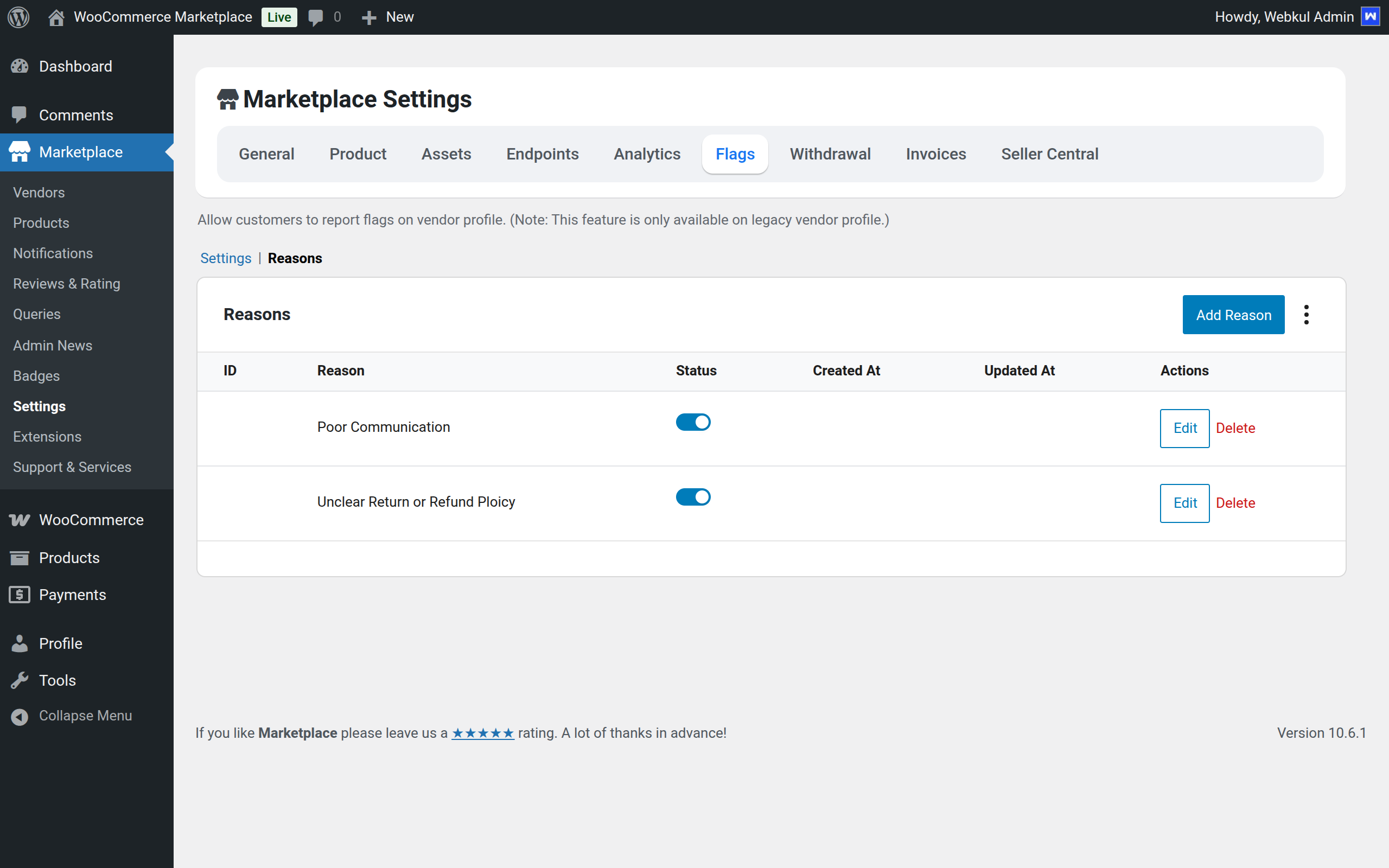Viewport: 1389px width, 868px height.
Task: Open the Tools wrench icon
Action: pos(20,680)
